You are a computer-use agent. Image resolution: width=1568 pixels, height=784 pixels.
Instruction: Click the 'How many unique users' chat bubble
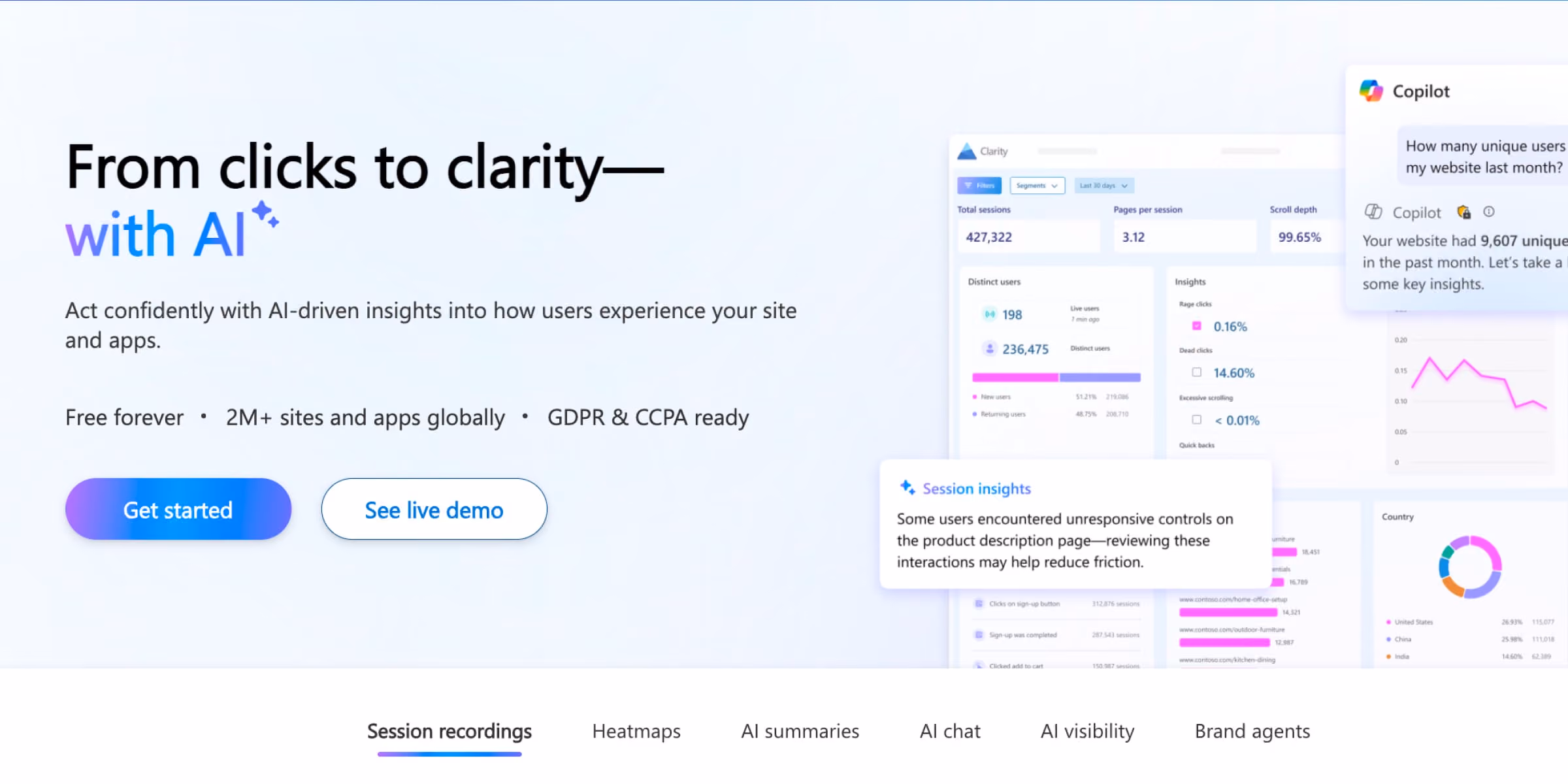pyautogui.click(x=1483, y=157)
